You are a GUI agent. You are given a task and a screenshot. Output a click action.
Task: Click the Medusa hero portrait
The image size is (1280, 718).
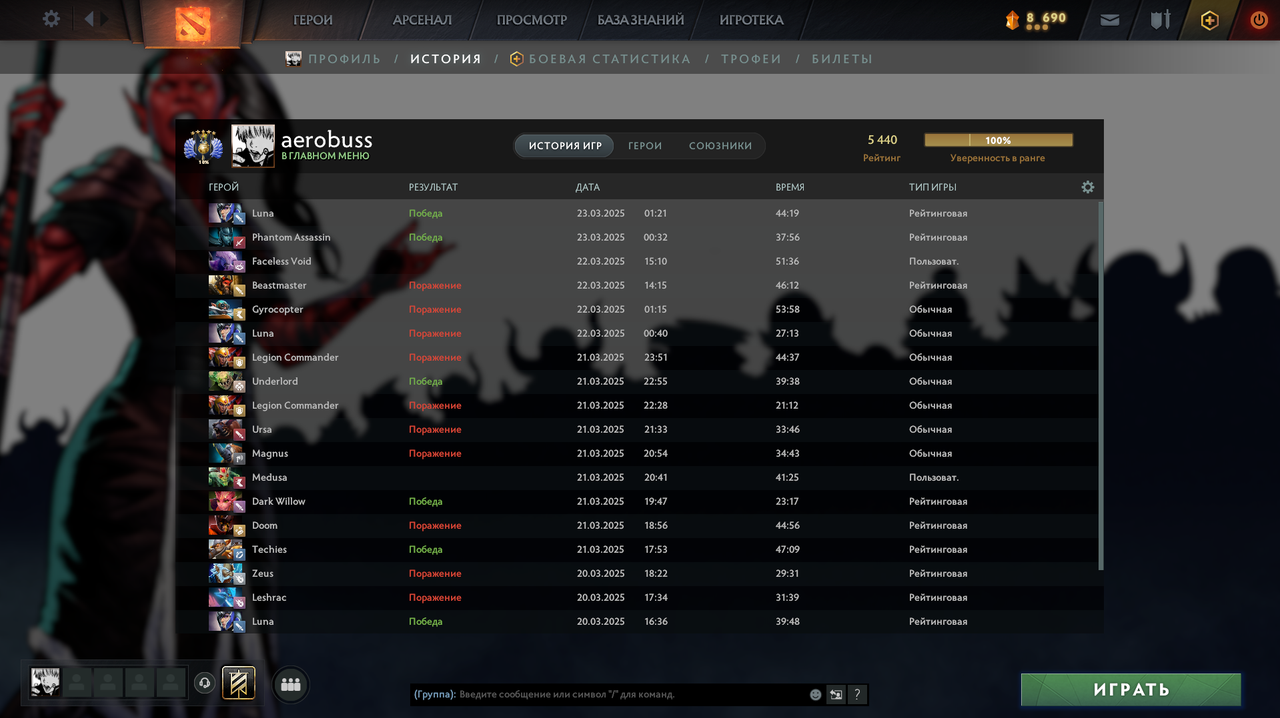227,477
